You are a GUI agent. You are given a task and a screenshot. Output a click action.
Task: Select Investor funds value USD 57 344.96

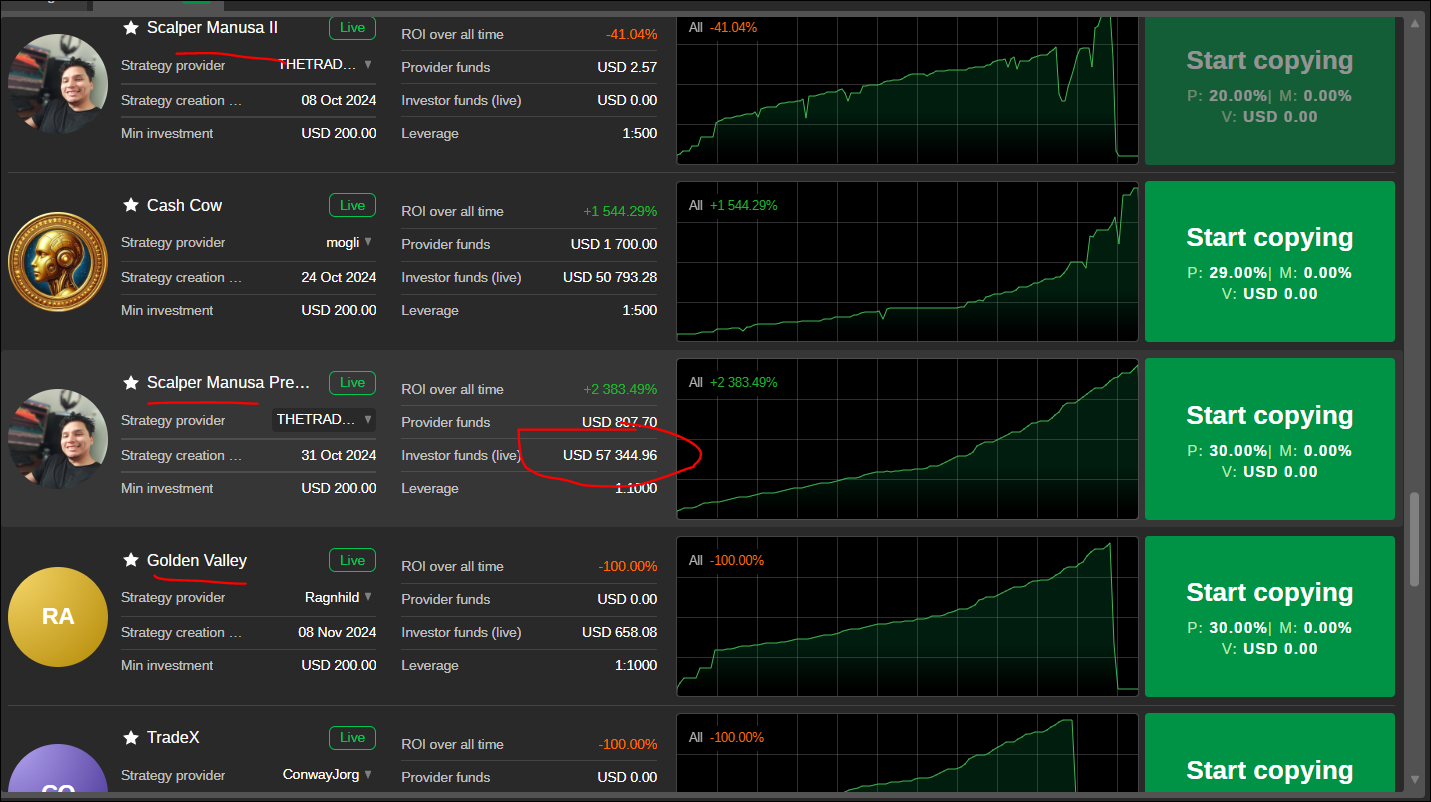pyautogui.click(x=610, y=455)
